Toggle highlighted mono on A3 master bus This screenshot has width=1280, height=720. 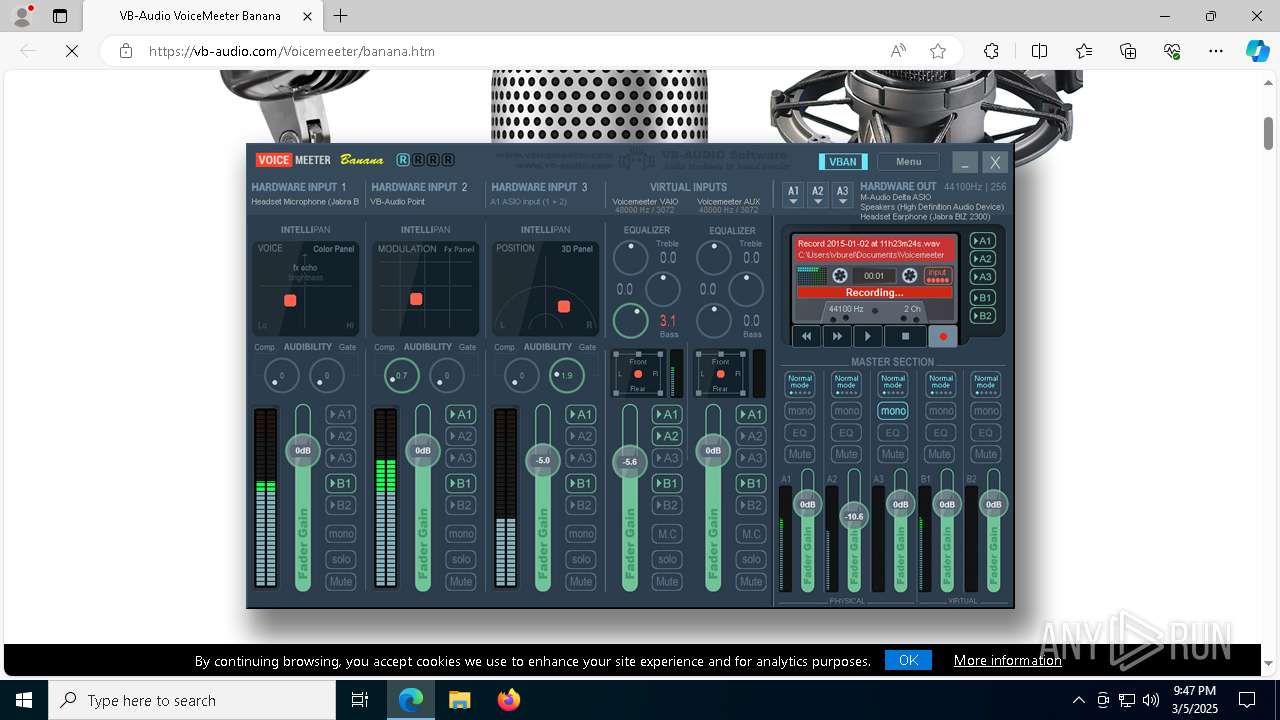coord(893,411)
